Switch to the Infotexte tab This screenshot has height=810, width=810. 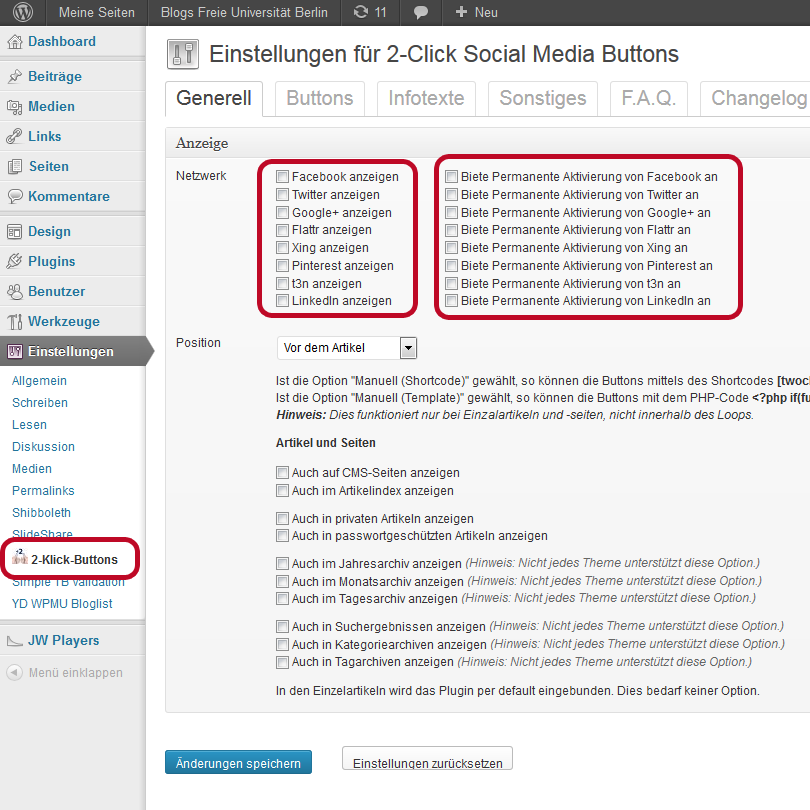tap(426, 98)
